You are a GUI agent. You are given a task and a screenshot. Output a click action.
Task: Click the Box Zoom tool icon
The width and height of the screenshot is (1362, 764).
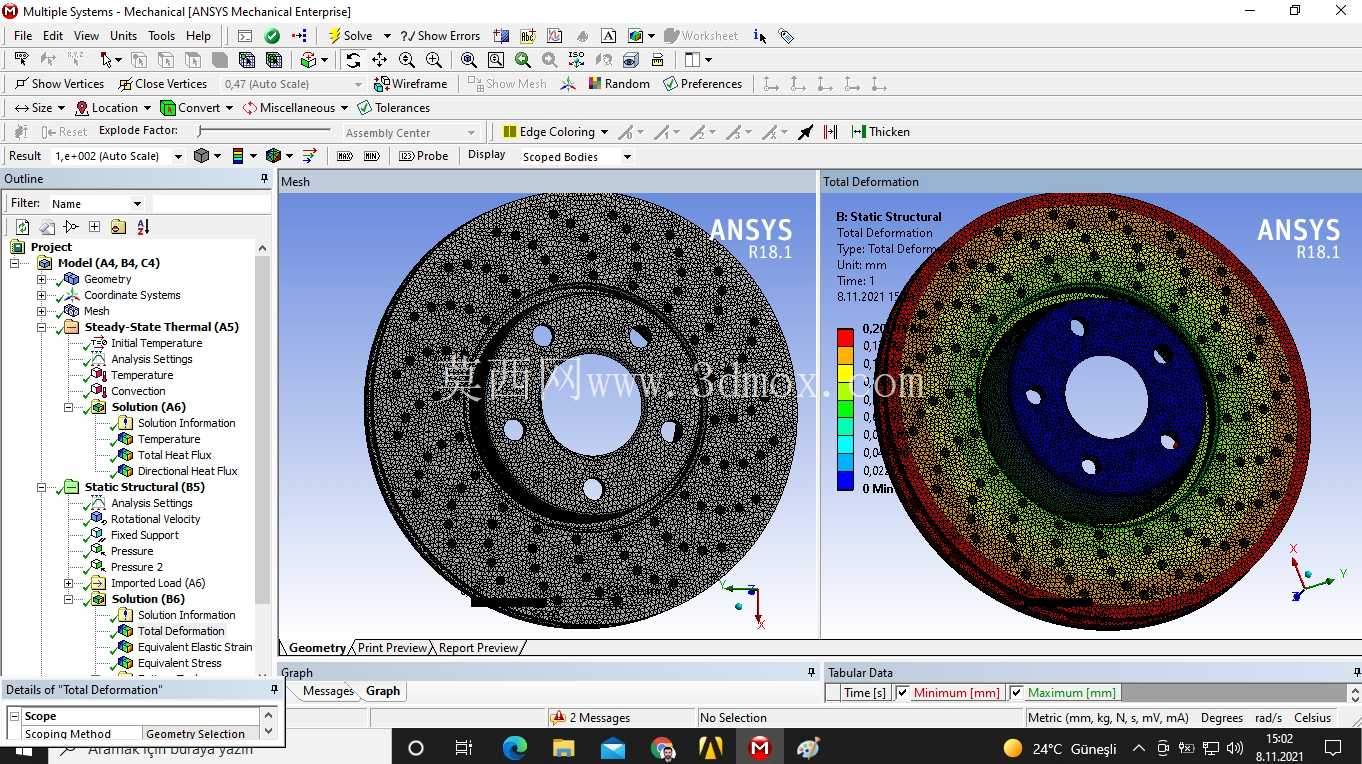[x=434, y=60]
